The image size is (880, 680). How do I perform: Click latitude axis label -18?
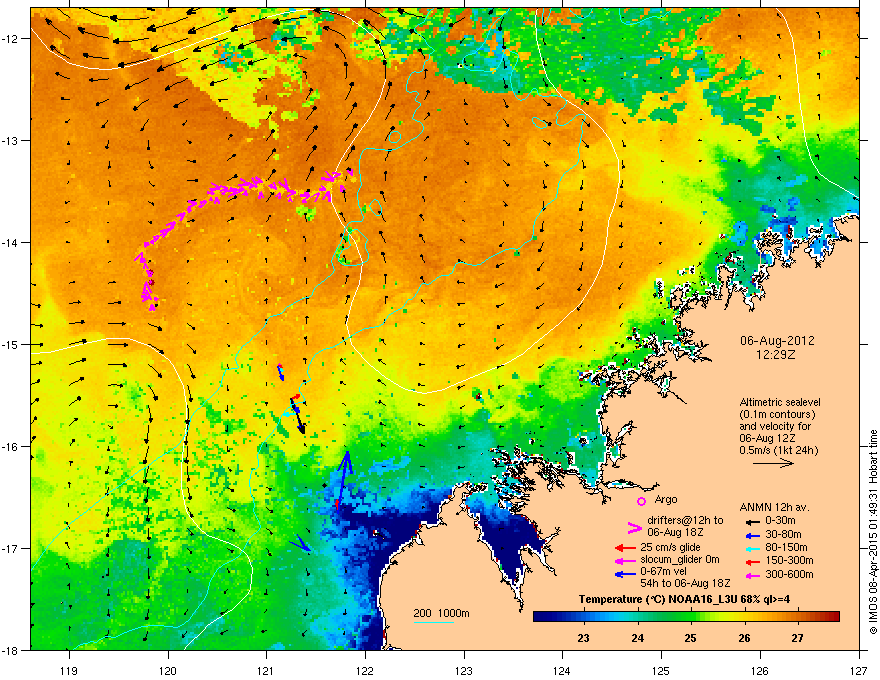[x=11, y=650]
